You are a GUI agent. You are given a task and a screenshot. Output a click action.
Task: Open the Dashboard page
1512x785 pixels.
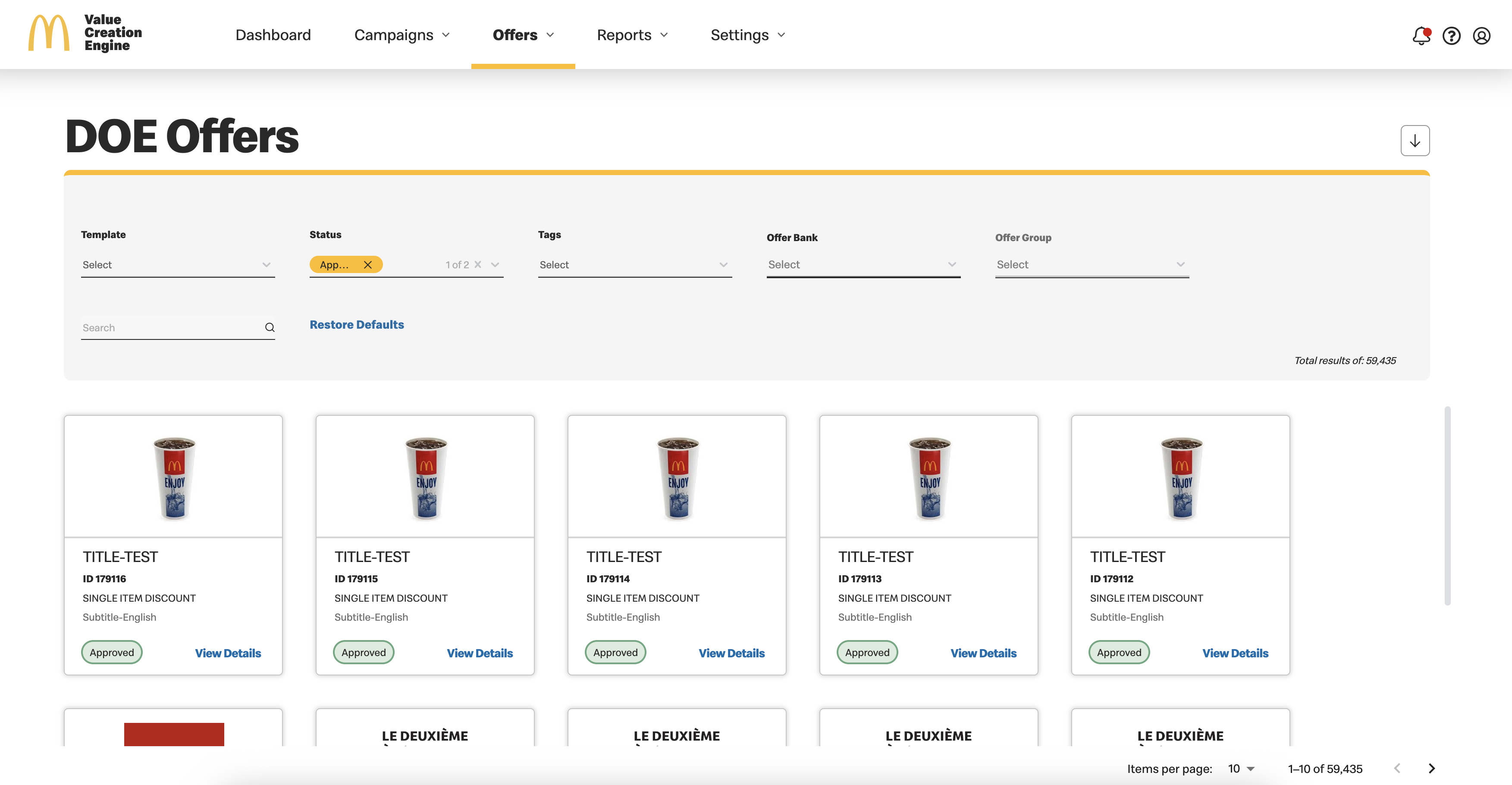(273, 35)
